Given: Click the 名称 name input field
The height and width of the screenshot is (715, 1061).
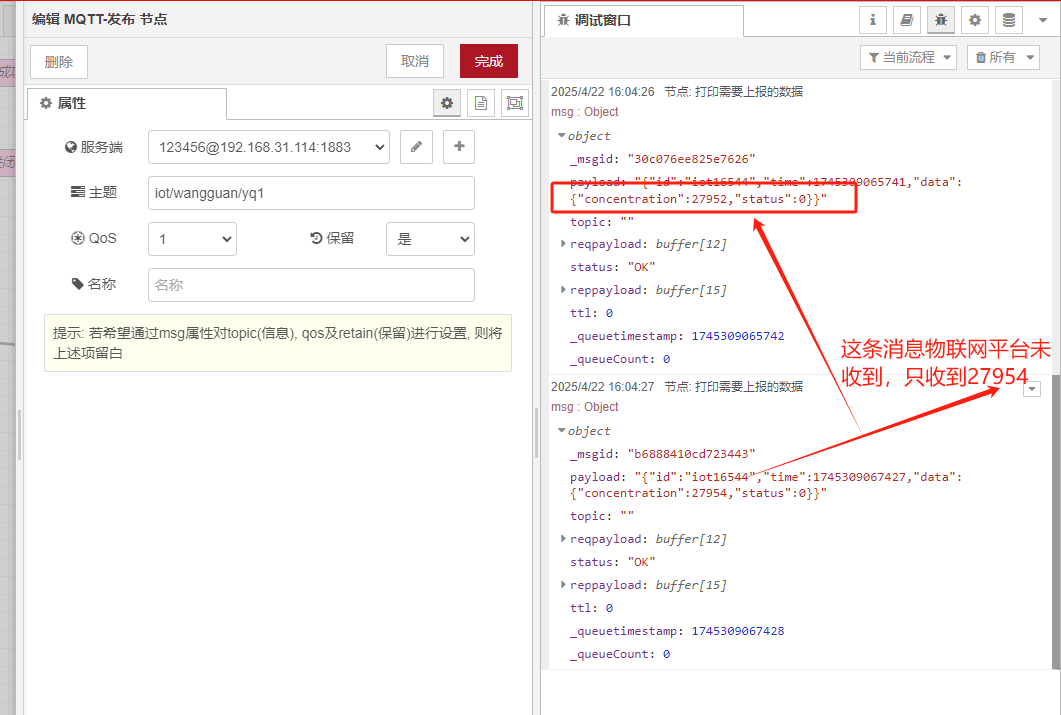Looking at the screenshot, I should (x=311, y=285).
